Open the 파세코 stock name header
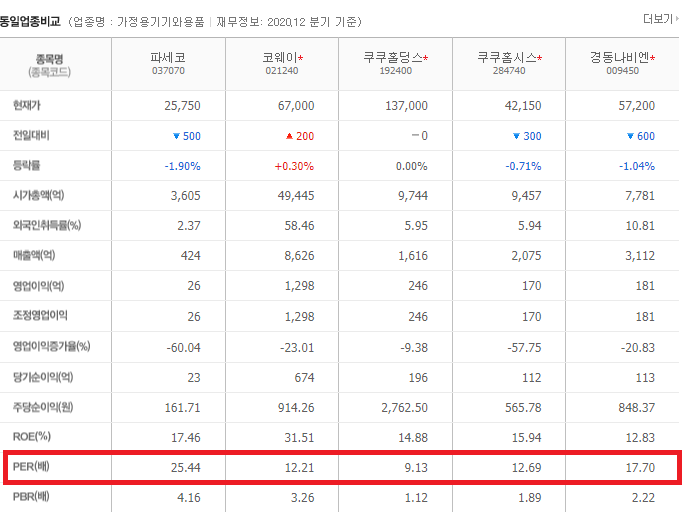Viewport: 686px width, 512px height. click(x=168, y=57)
